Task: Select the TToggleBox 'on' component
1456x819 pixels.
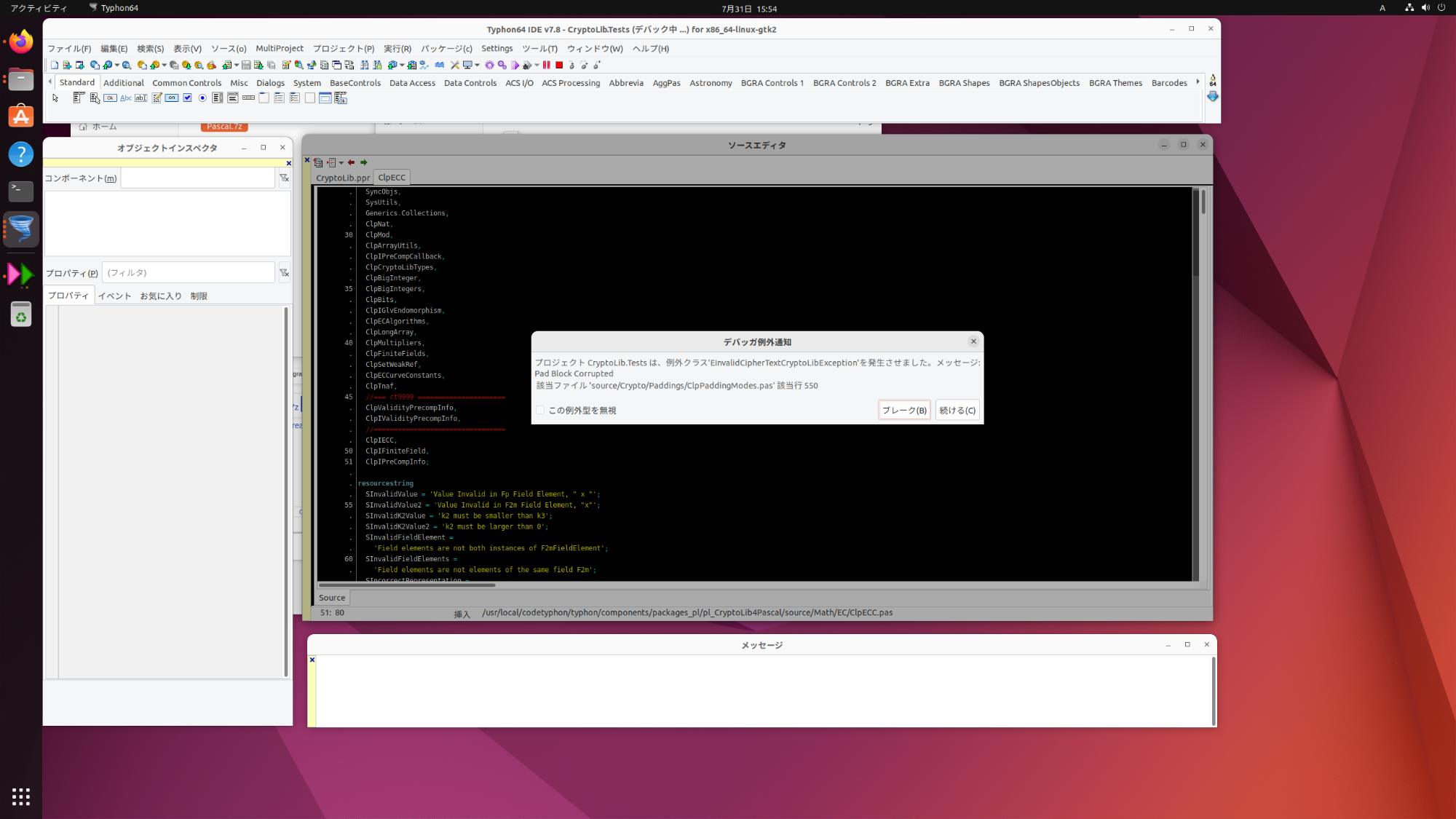Action: point(172,98)
